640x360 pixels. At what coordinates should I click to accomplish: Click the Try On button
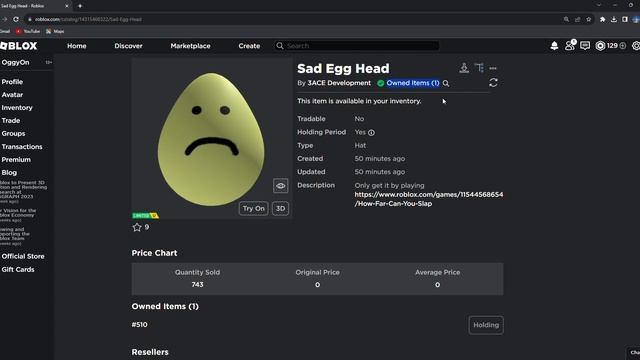point(253,209)
